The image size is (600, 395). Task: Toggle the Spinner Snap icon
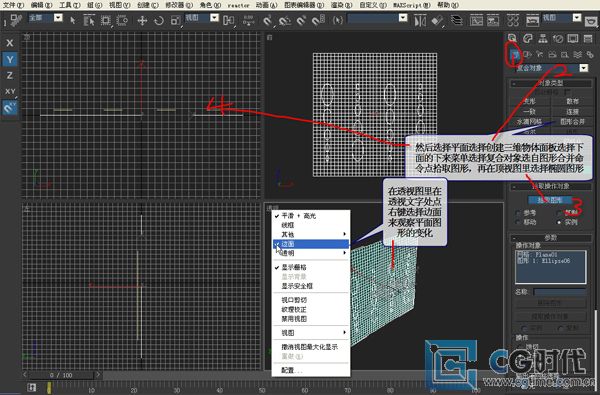(x=318, y=20)
